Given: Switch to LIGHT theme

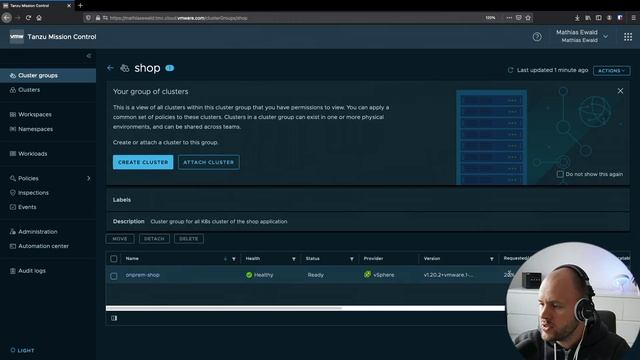Looking at the screenshot, I should pyautogui.click(x=22, y=351).
